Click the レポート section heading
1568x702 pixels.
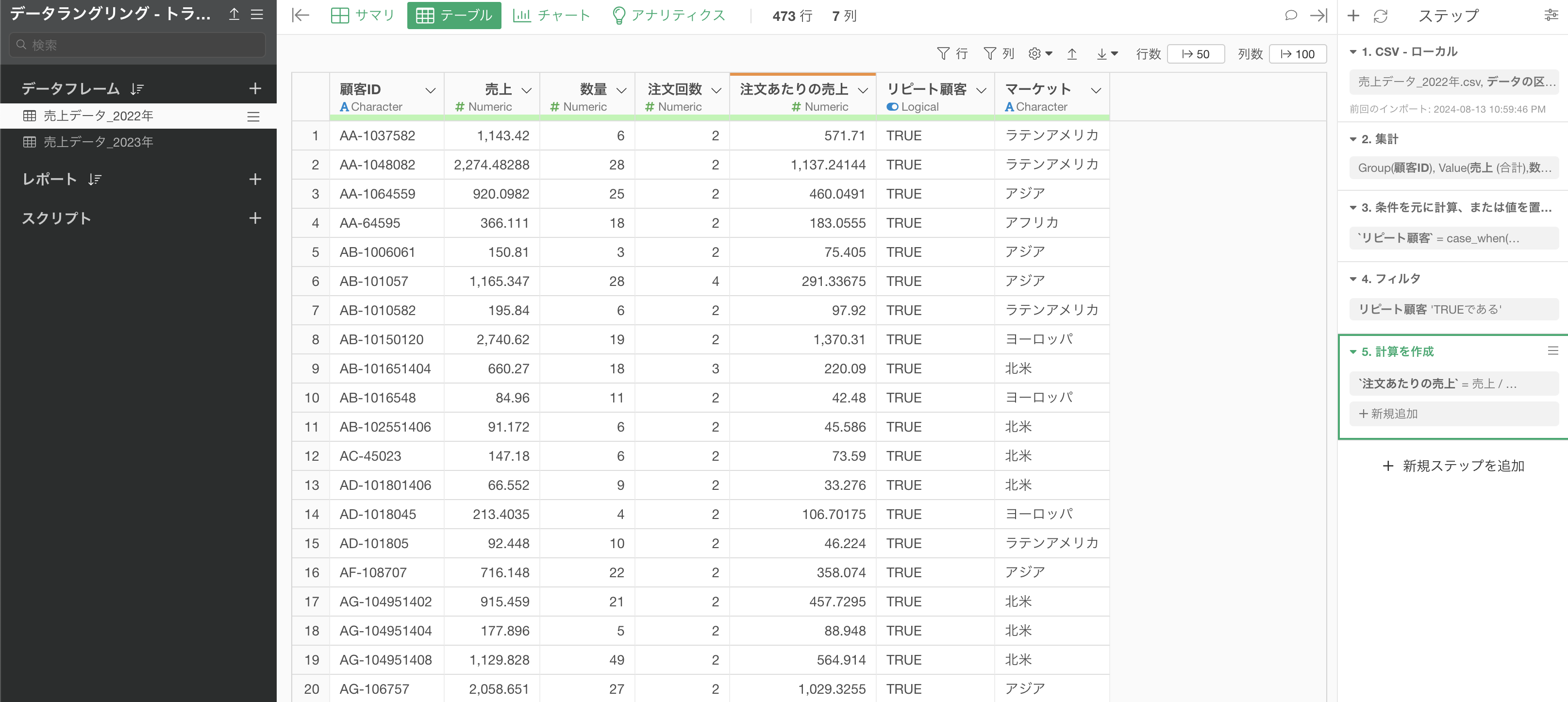click(50, 179)
